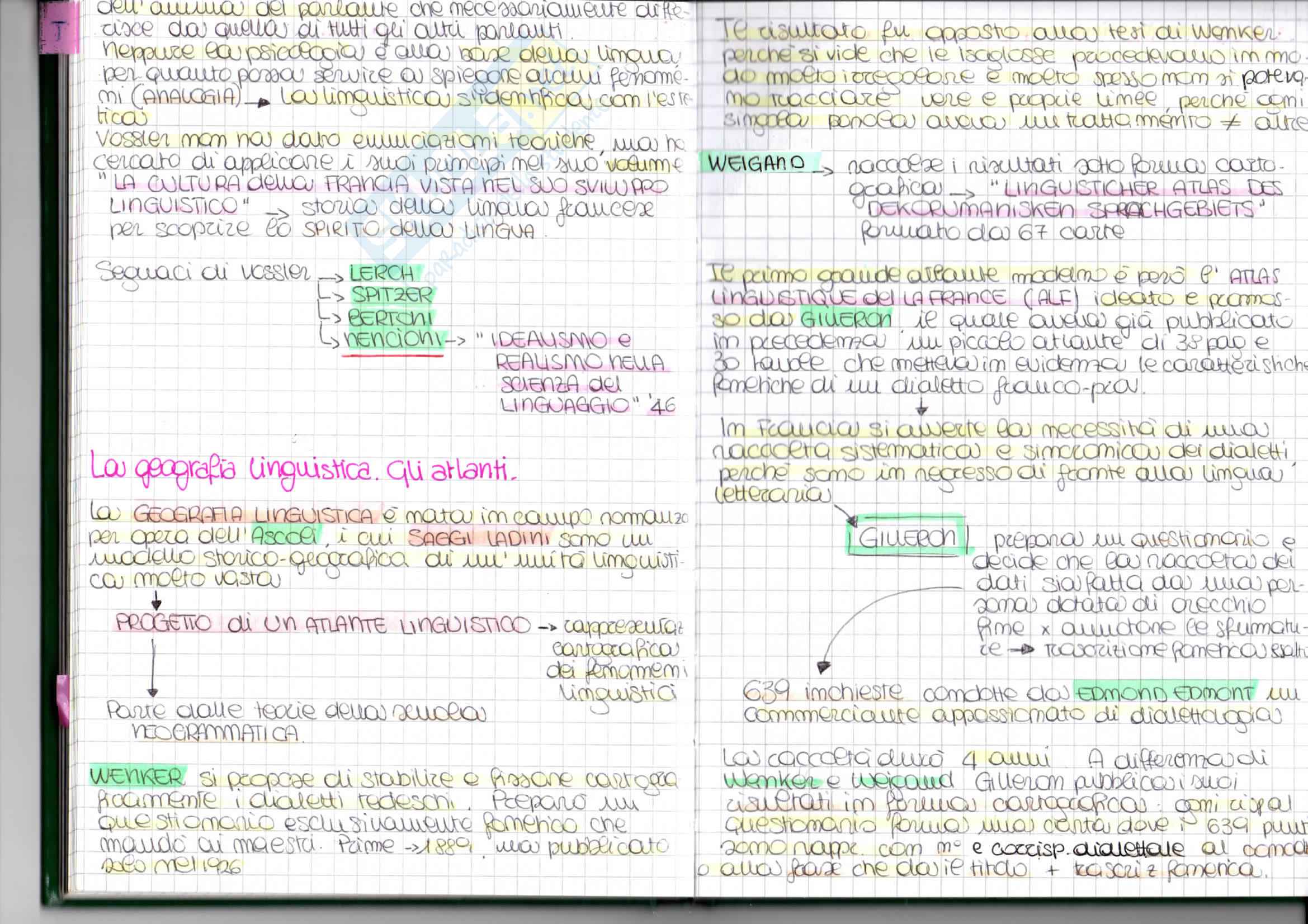Click the orange-highlighted words 'SAGGI LADINI'
Screen dimensions: 1308x924
tap(479, 537)
